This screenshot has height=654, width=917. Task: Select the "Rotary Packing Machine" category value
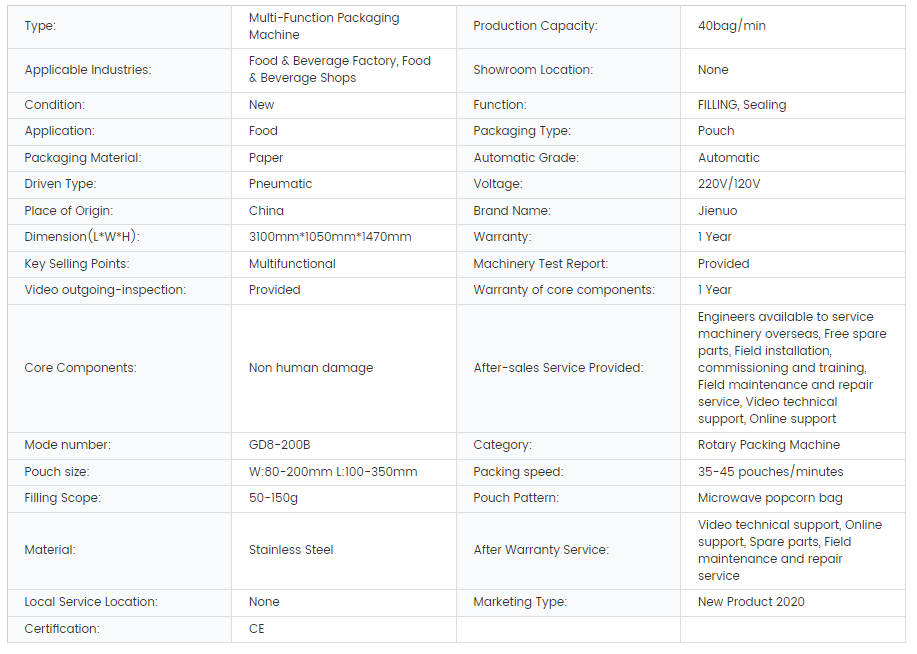(x=768, y=445)
